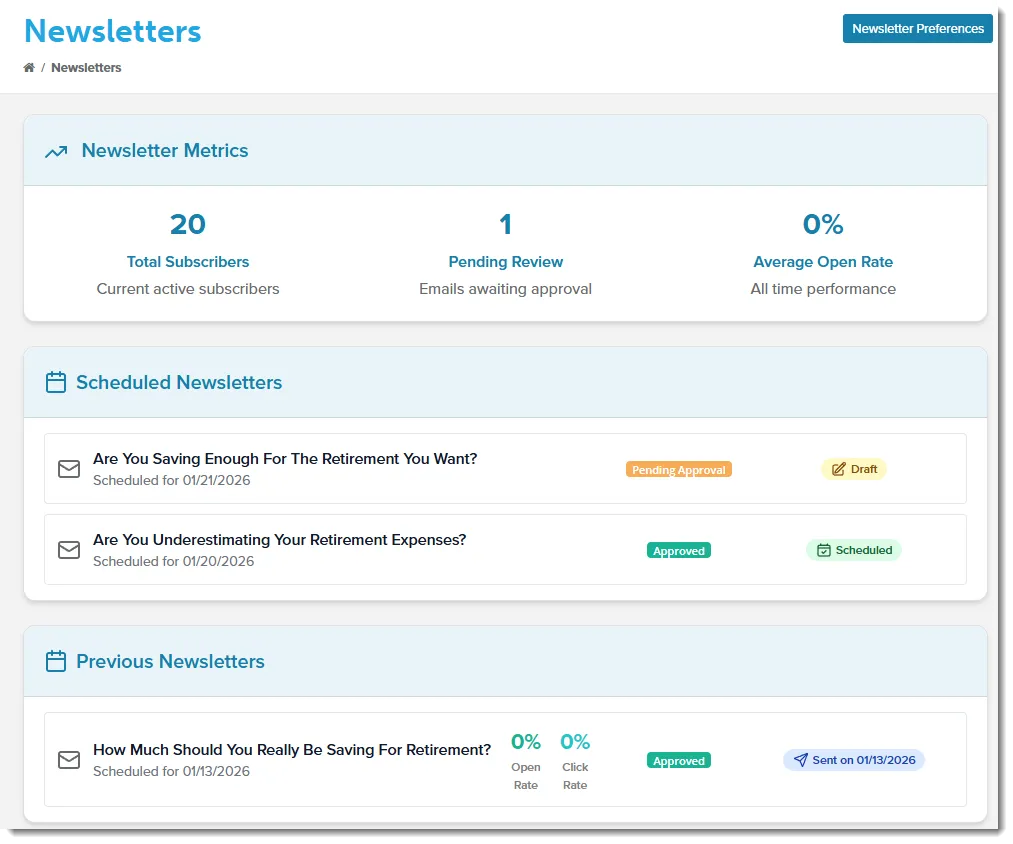Click Approved badge on Underestimating Expenses row

coord(678,551)
